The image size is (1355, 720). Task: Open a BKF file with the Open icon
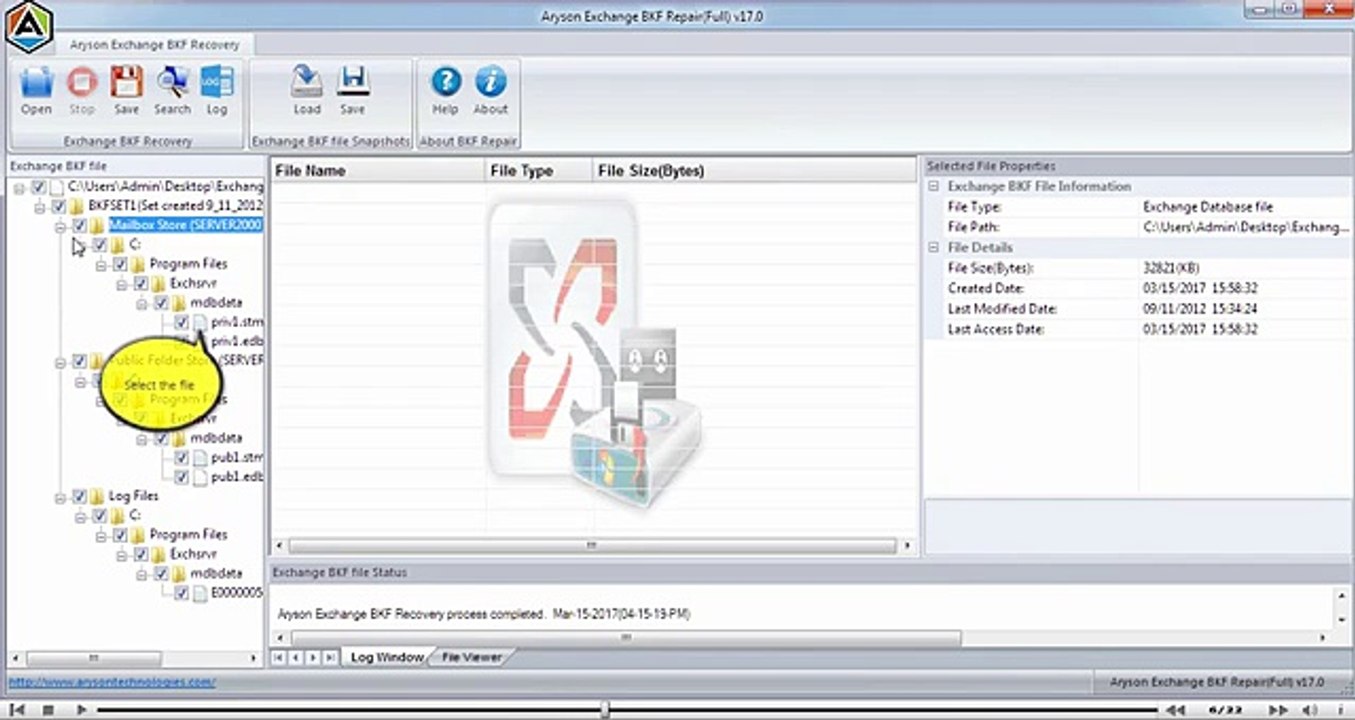point(36,84)
